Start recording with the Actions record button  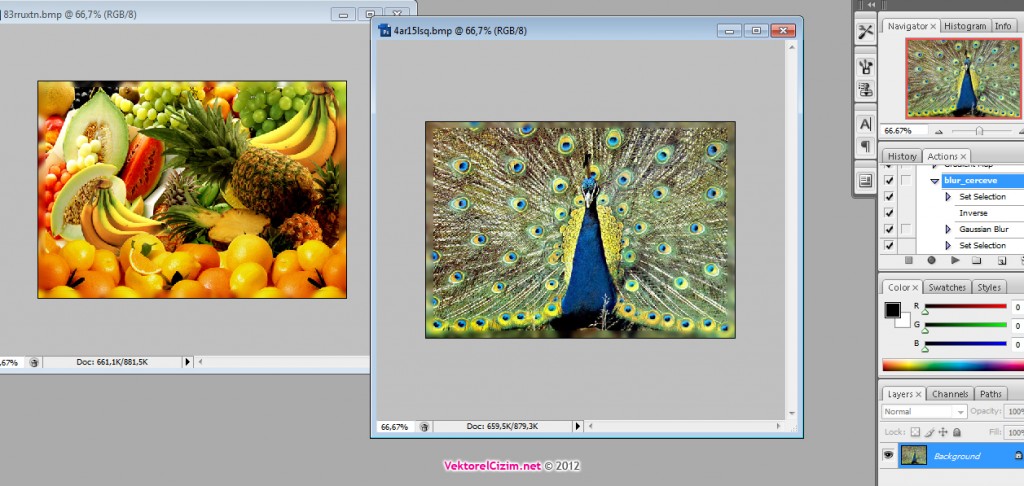[932, 261]
